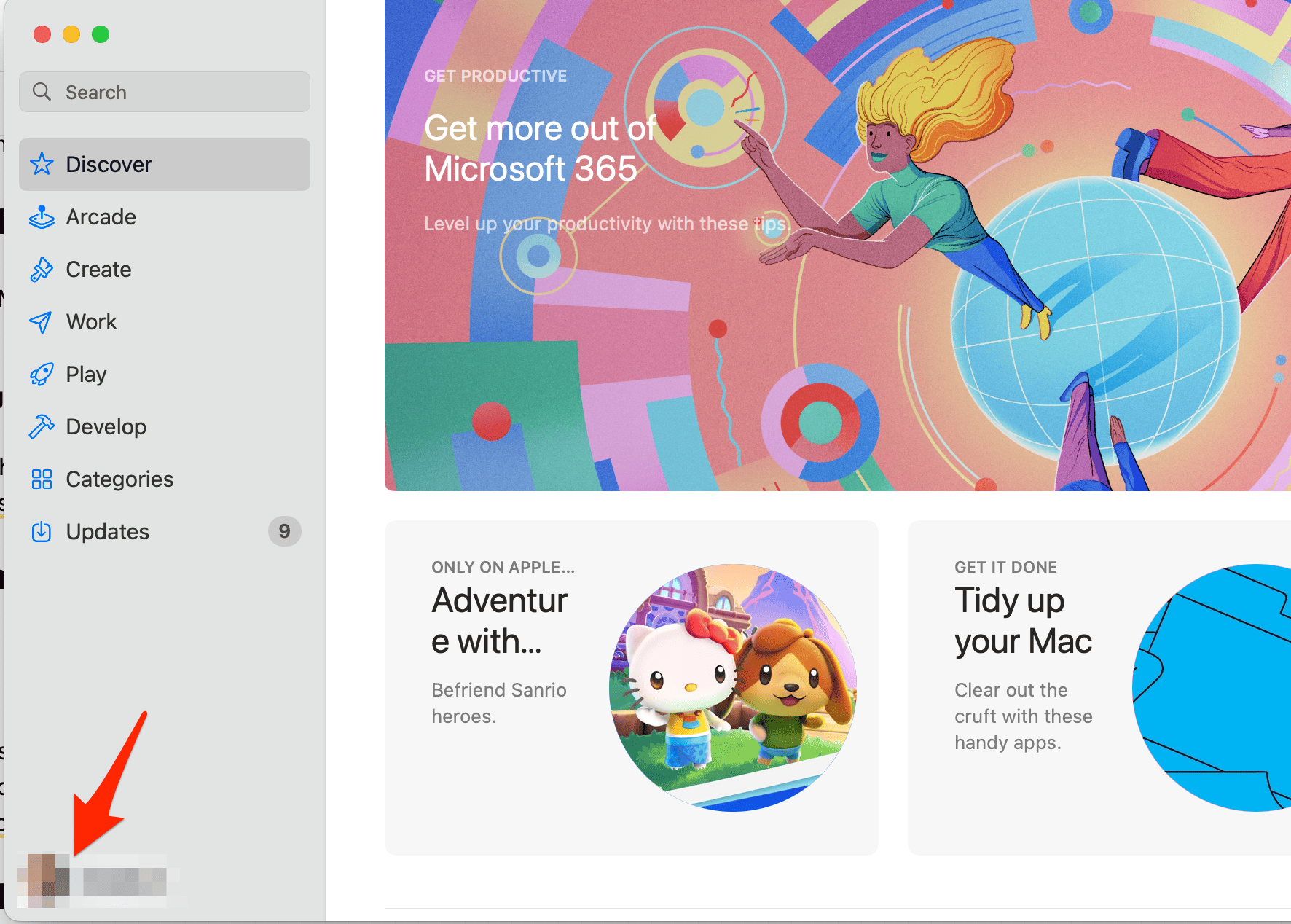Click the Updates download icon

[x=42, y=532]
